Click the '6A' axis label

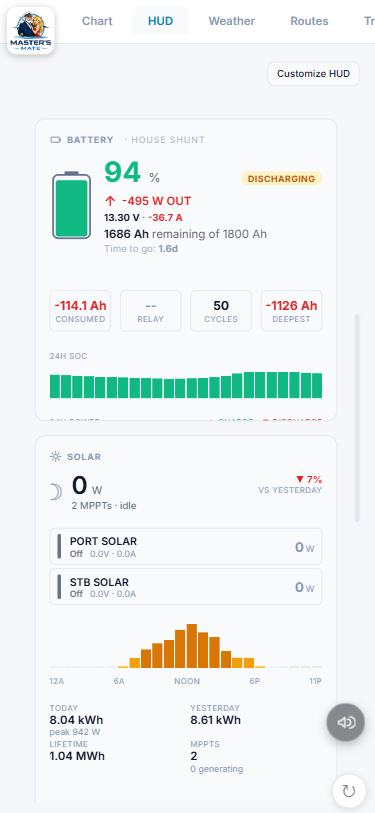(119, 681)
